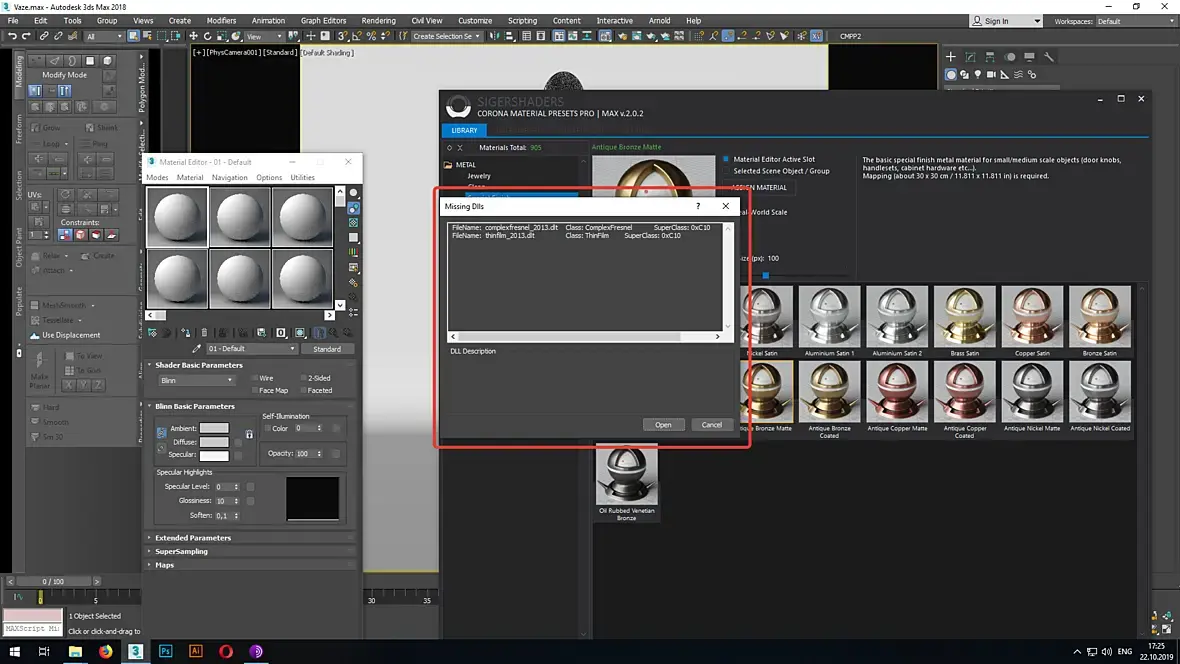1180x664 pixels.
Task: Click the Sample Type sphere icon
Action: pyautogui.click(x=354, y=193)
